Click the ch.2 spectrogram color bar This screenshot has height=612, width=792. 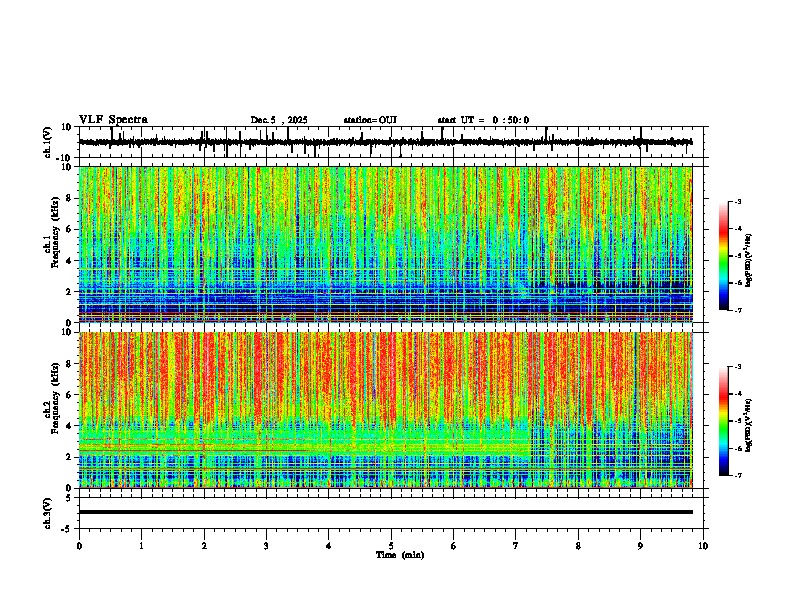[x=723, y=421]
